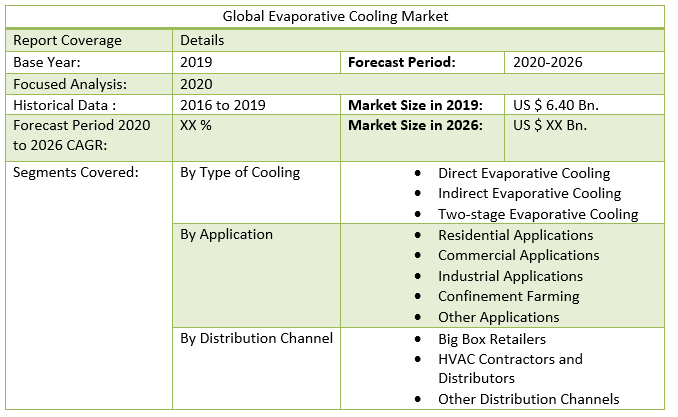Select the 2020-2026 forecast value

(547, 62)
